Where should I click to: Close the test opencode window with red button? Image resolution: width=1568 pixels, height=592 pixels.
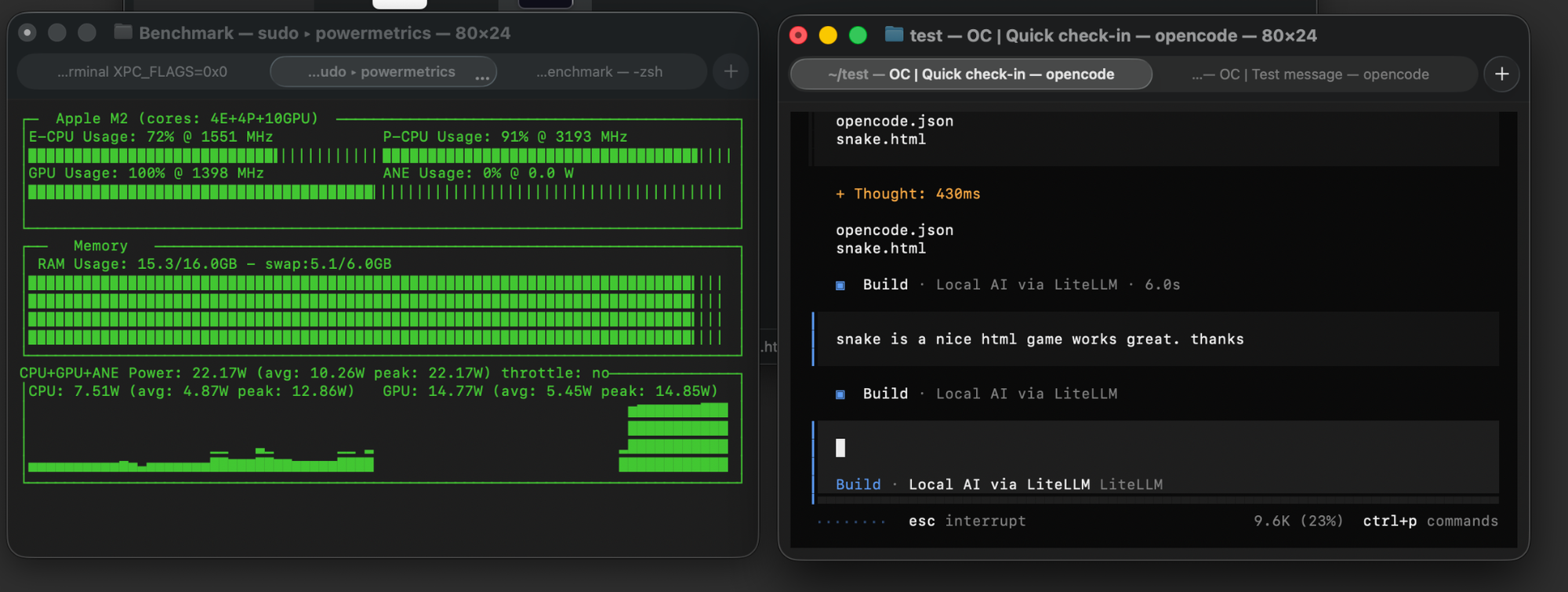point(798,35)
